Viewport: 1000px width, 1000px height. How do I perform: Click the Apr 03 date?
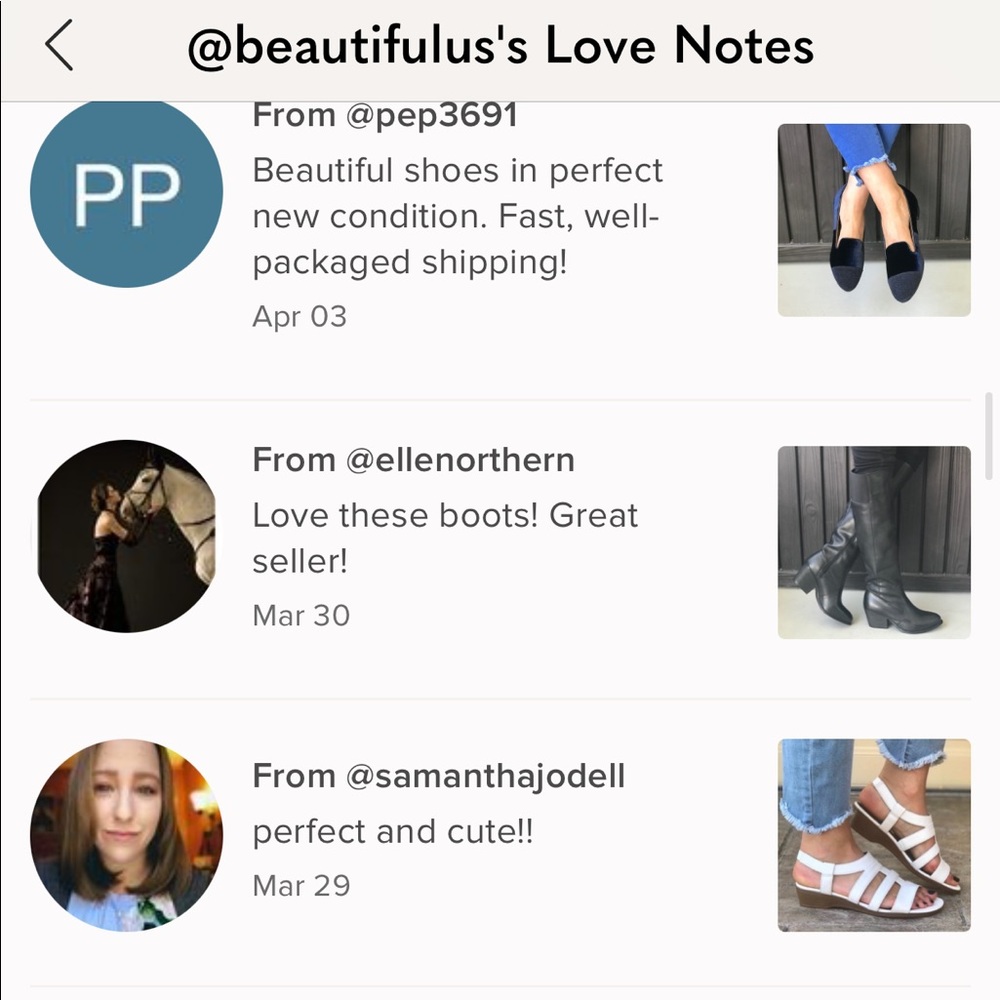[x=299, y=317]
